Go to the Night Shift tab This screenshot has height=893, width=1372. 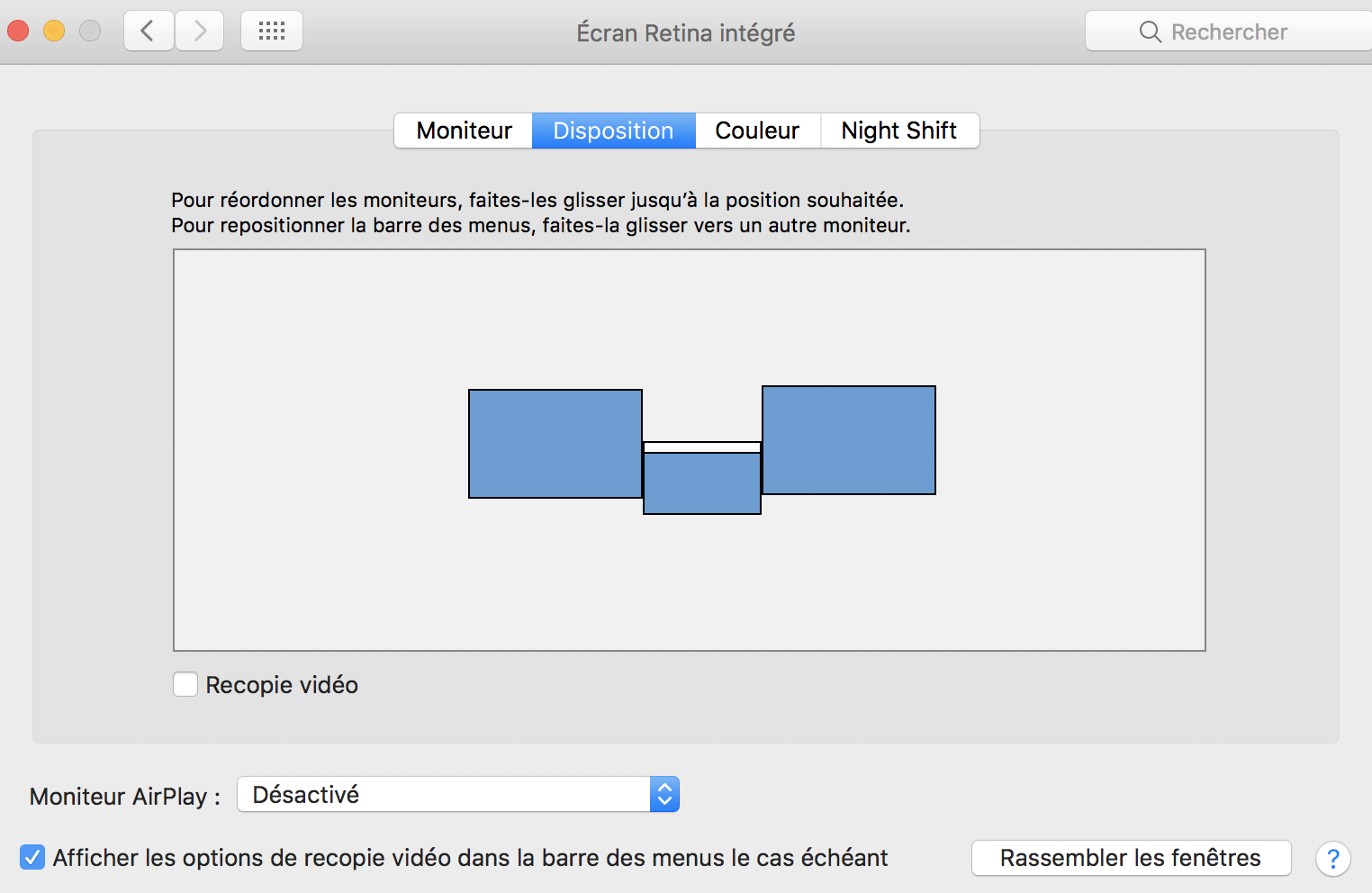click(x=898, y=131)
